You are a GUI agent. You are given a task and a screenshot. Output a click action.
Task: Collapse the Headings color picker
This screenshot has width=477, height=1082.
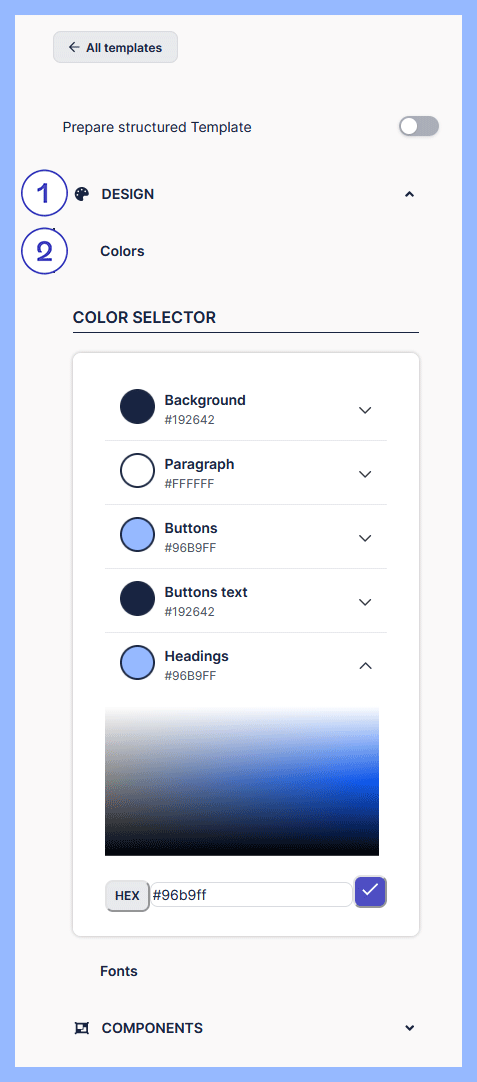coord(365,666)
